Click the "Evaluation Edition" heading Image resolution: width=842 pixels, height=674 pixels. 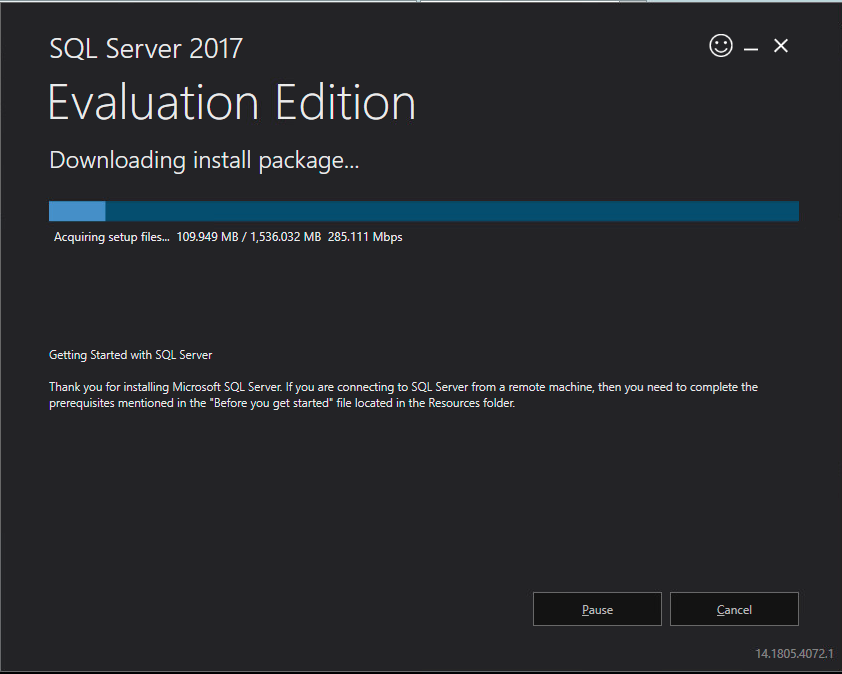click(x=231, y=103)
